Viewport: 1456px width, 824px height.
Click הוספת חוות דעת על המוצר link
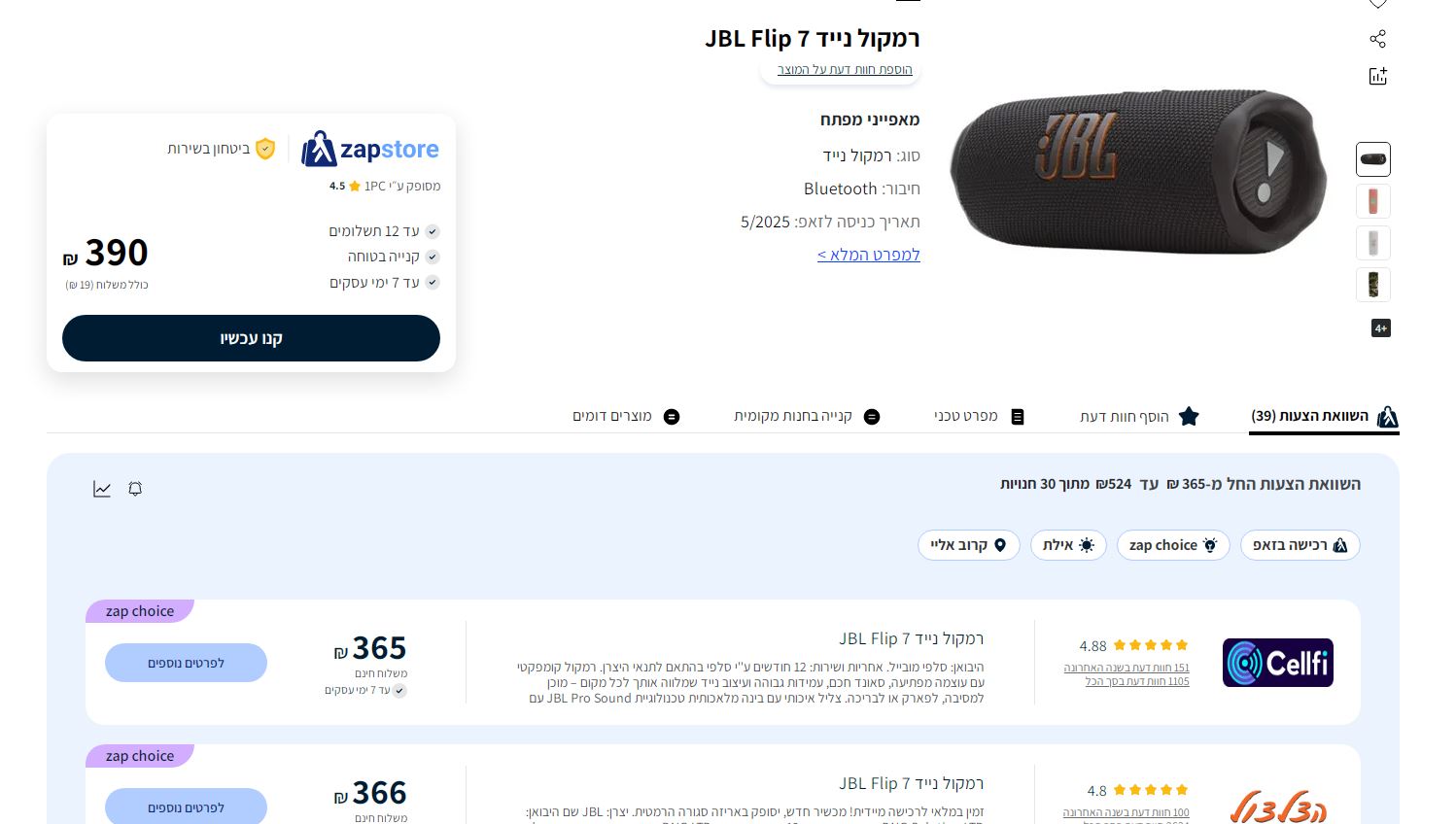pyautogui.click(x=845, y=70)
